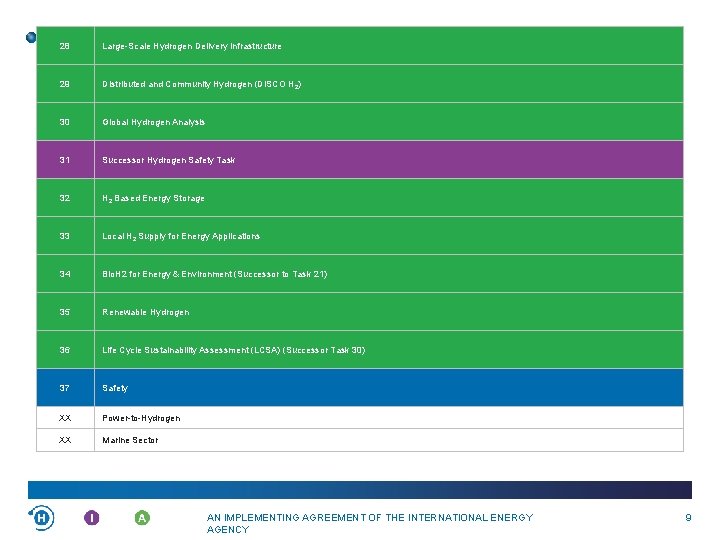Click task number 35 cell
Image resolution: width=720 pixels, height=540 pixels.
pyautogui.click(x=65, y=312)
